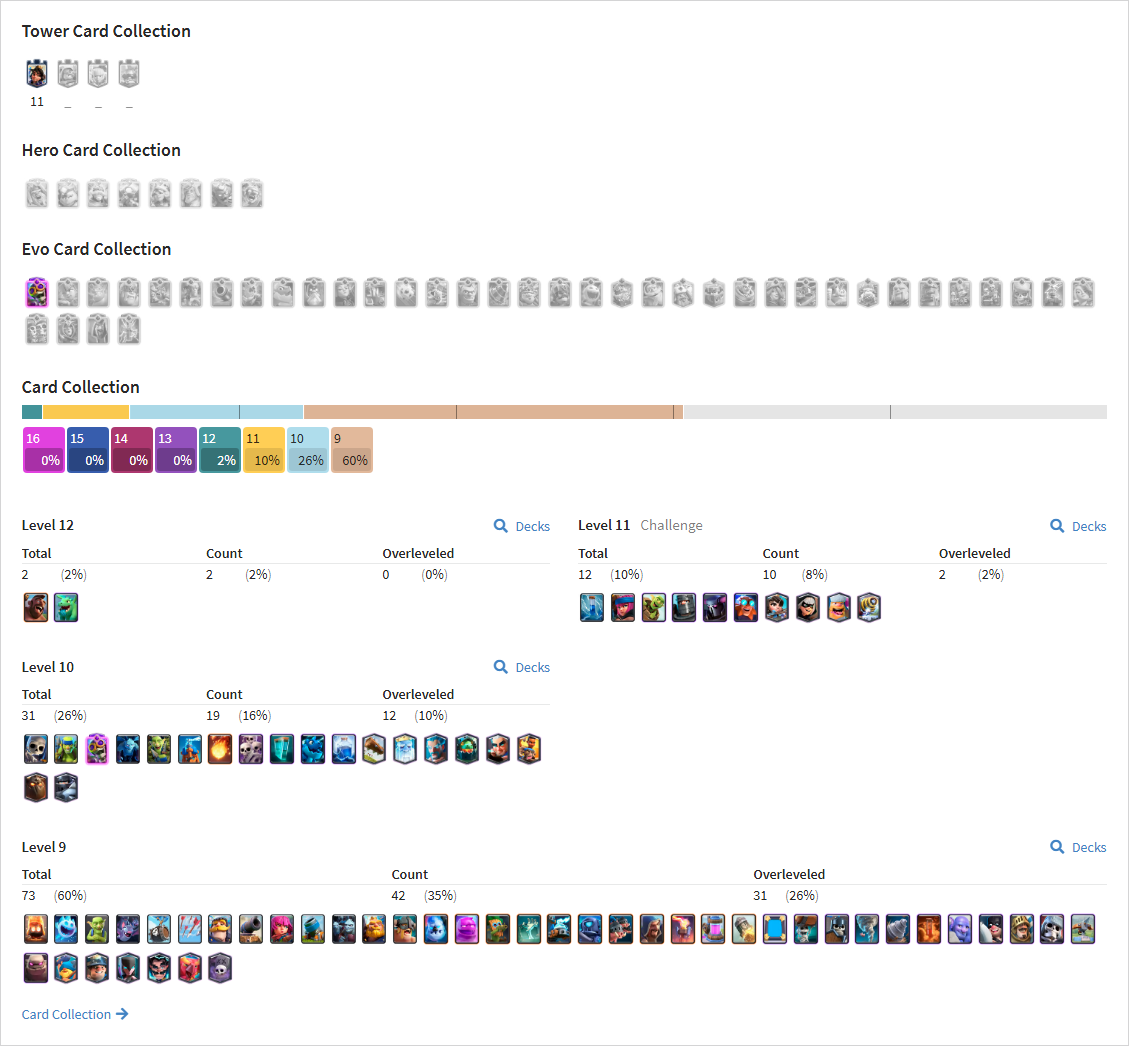Open Decks search for Level 10
This screenshot has width=1129, height=1046.
click(x=522, y=667)
